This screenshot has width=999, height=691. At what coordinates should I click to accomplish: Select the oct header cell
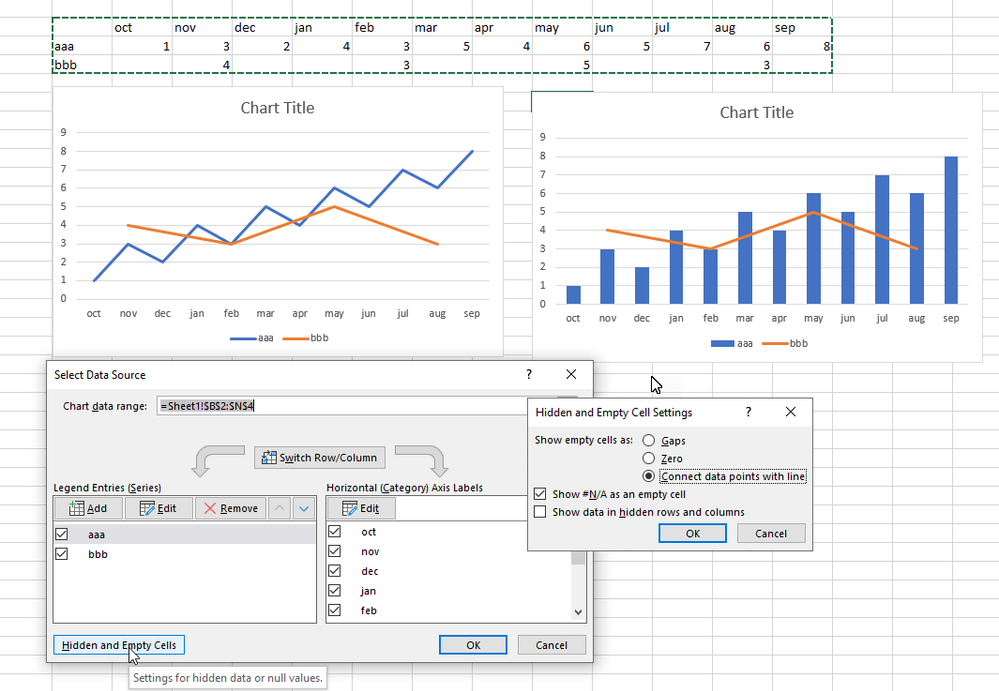(142, 27)
